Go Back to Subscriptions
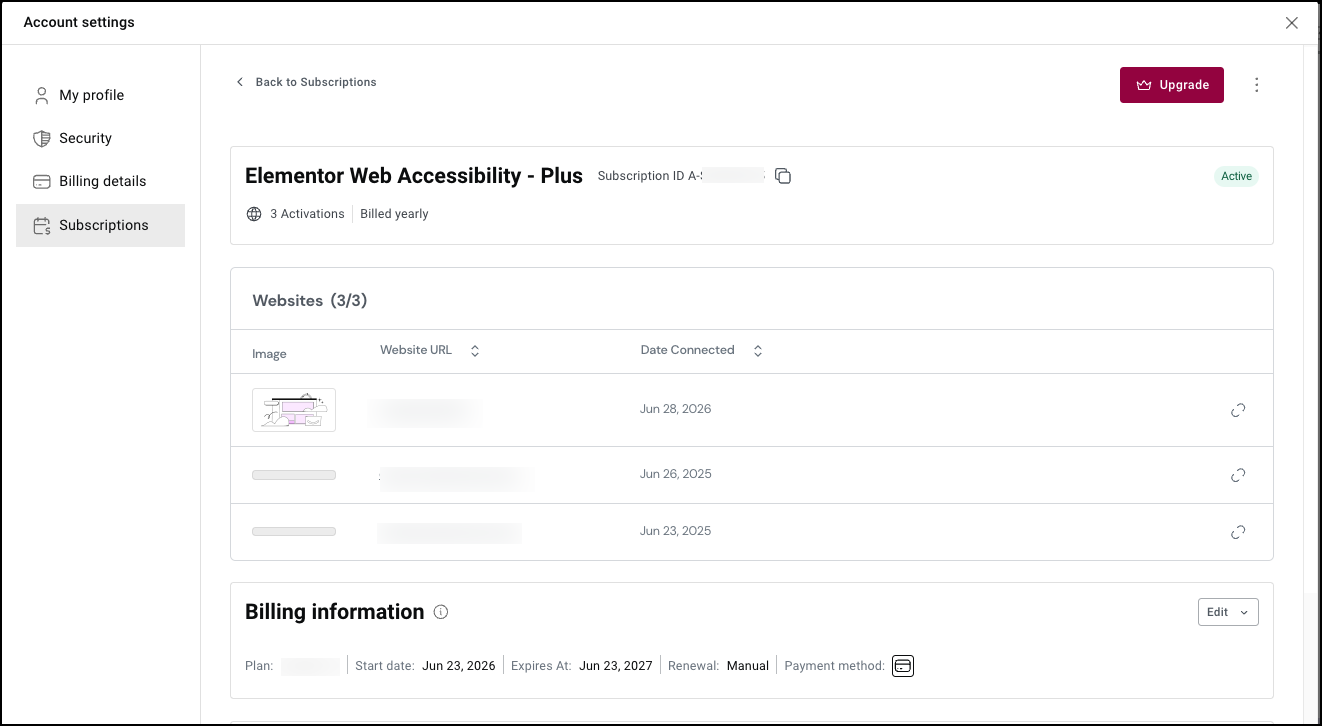This screenshot has width=1322, height=726. pos(306,82)
